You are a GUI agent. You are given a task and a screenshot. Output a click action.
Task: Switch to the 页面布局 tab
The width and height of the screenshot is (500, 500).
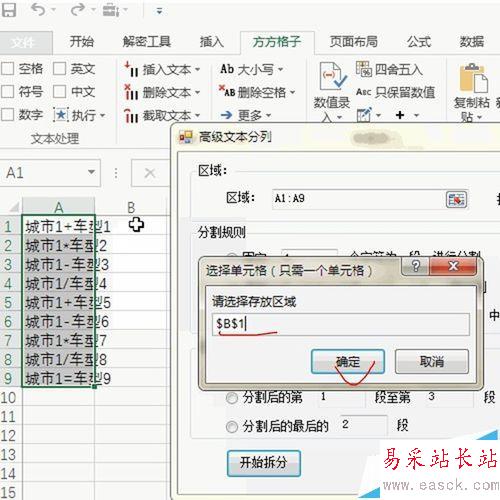354,42
